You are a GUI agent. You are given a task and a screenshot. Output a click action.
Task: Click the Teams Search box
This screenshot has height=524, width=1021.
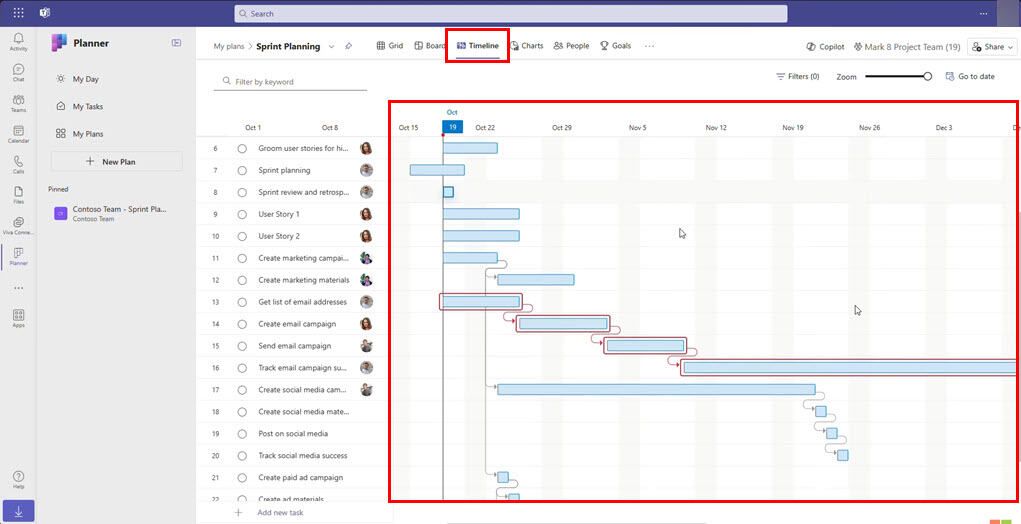(x=510, y=13)
